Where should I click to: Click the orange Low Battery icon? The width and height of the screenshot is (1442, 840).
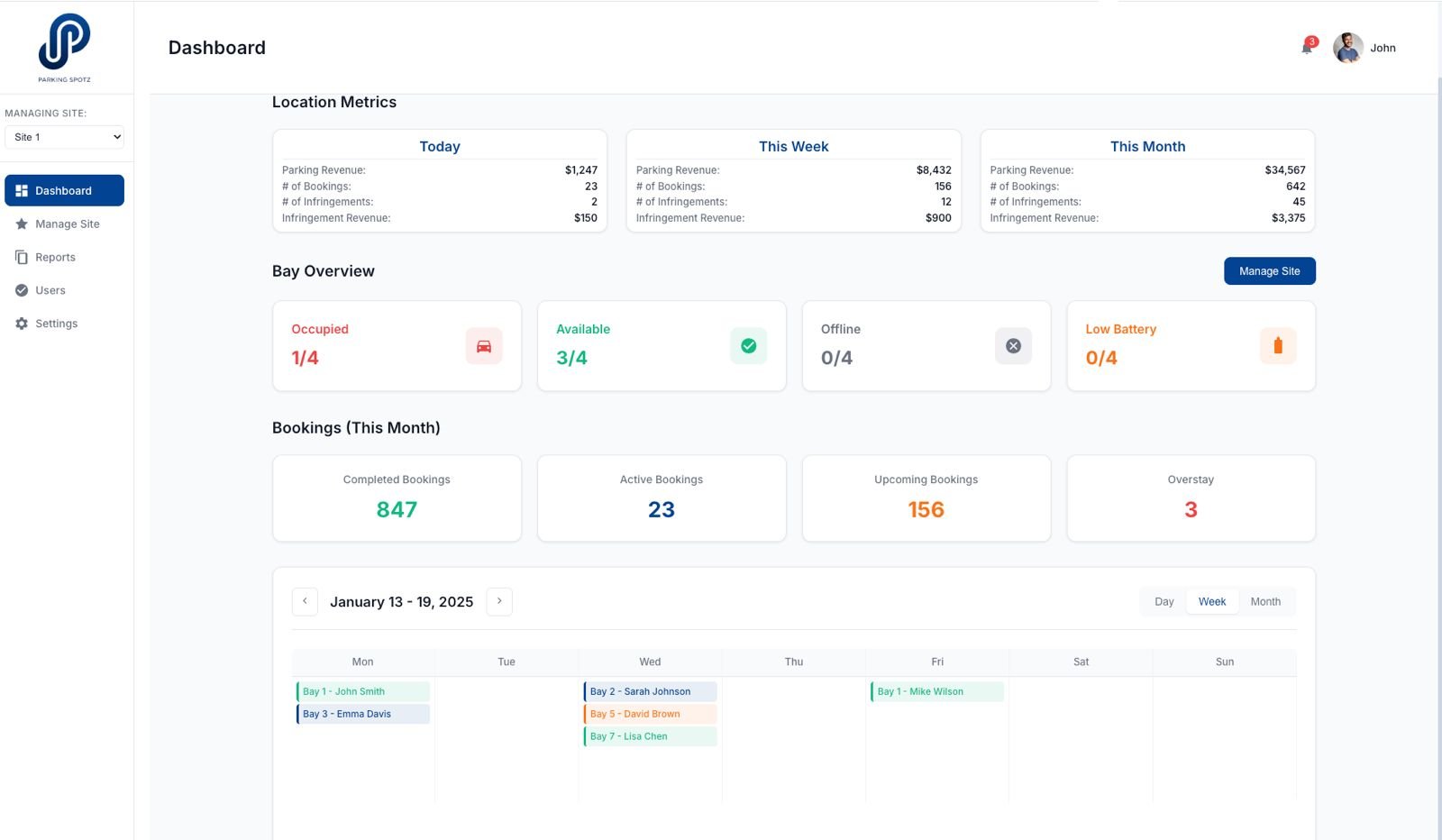pos(1278,346)
